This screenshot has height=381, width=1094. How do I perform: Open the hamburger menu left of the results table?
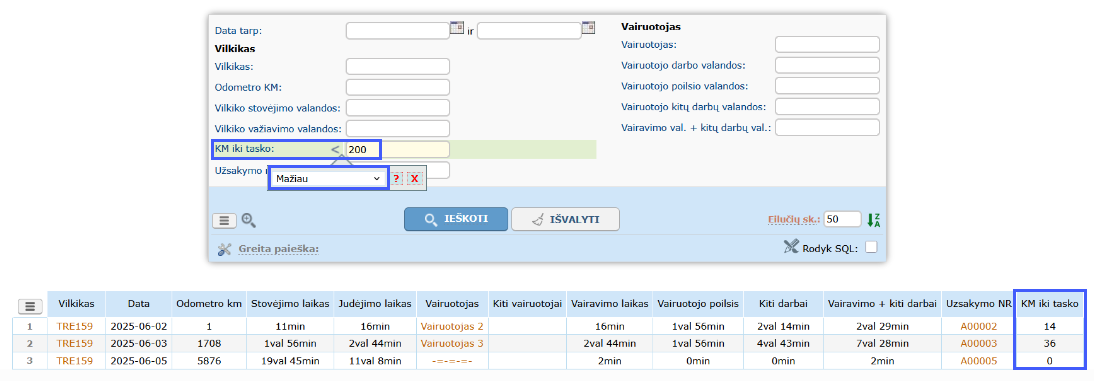pos(30,306)
